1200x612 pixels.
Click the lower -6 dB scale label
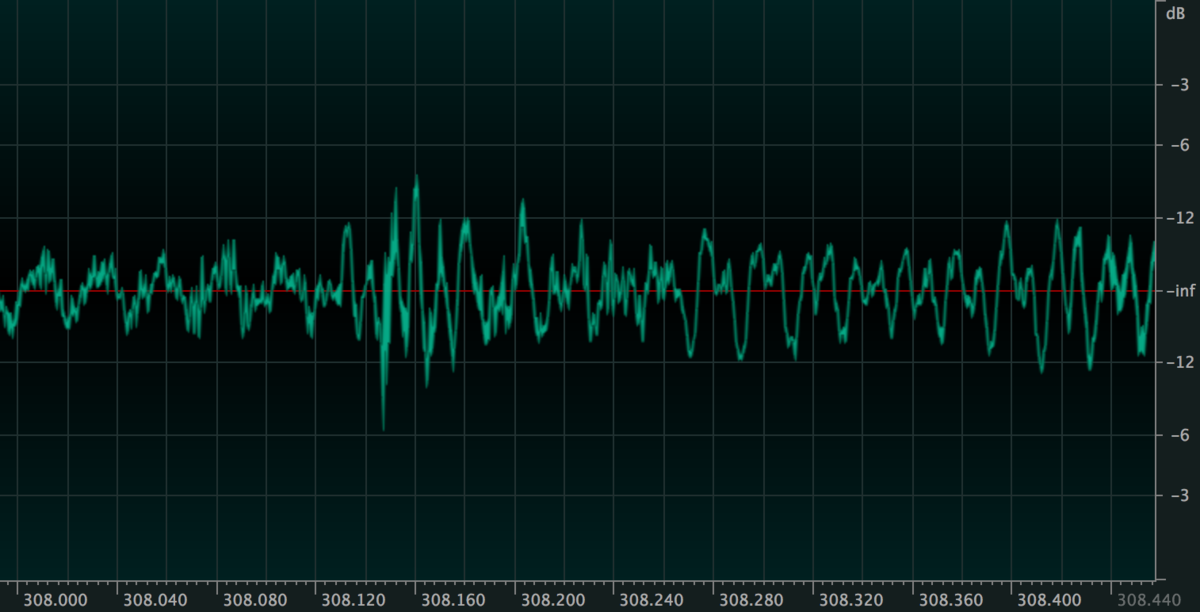coord(1179,435)
